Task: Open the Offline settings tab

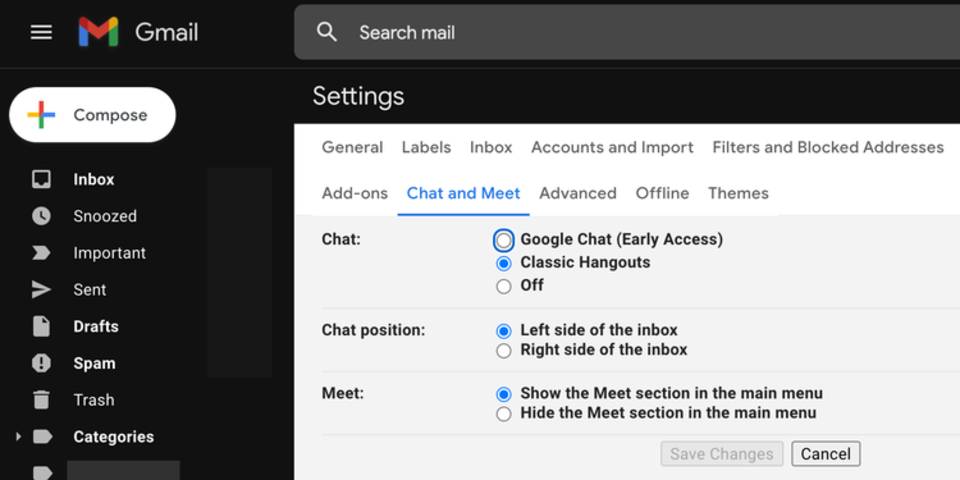Action: 662,193
